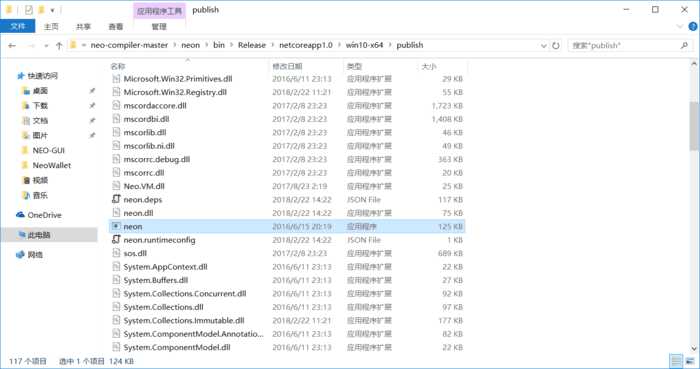Open the 视频 folder in sidebar
The width and height of the screenshot is (700, 369).
tap(35, 180)
